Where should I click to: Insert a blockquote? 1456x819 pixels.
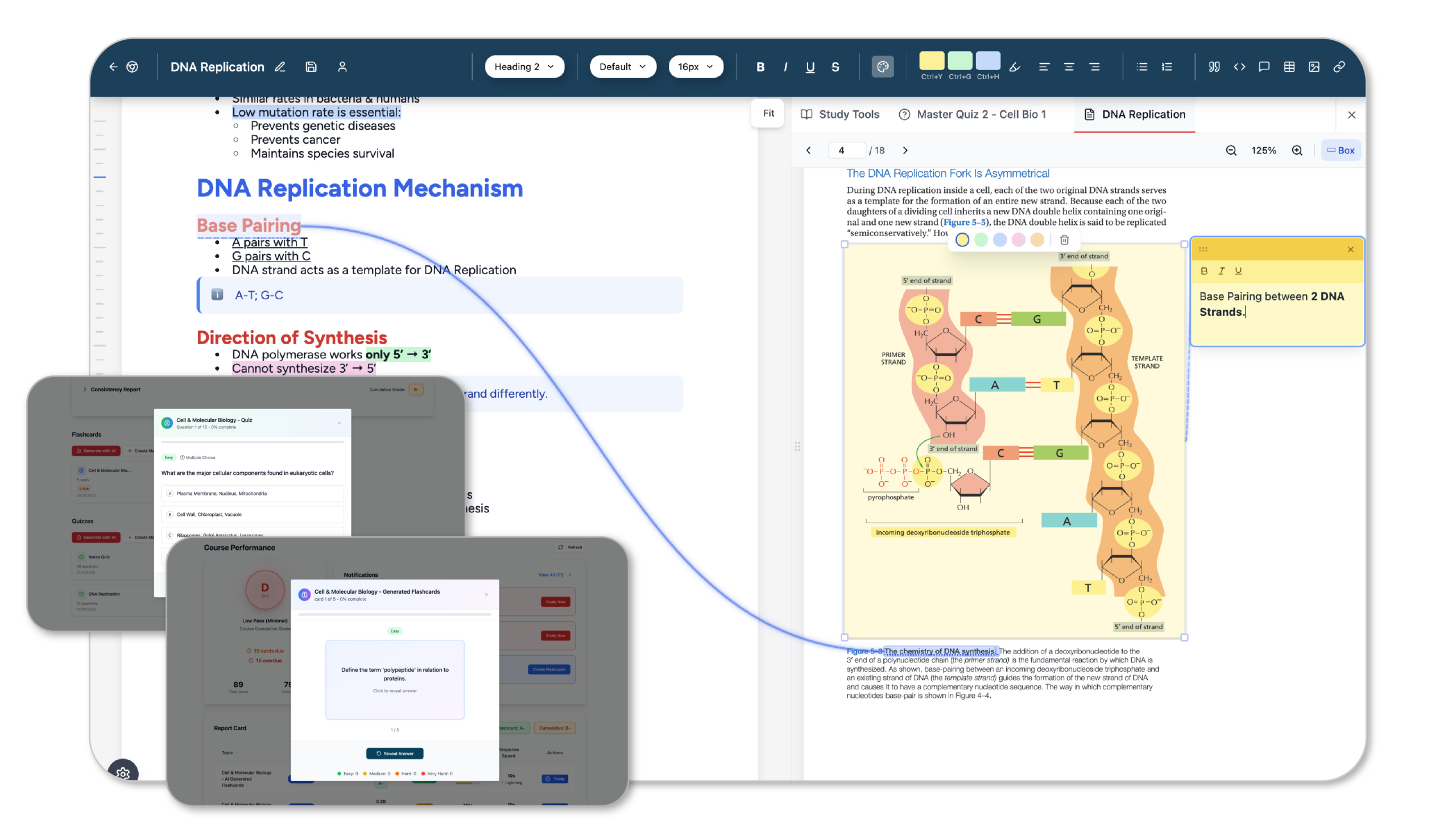[1213, 67]
